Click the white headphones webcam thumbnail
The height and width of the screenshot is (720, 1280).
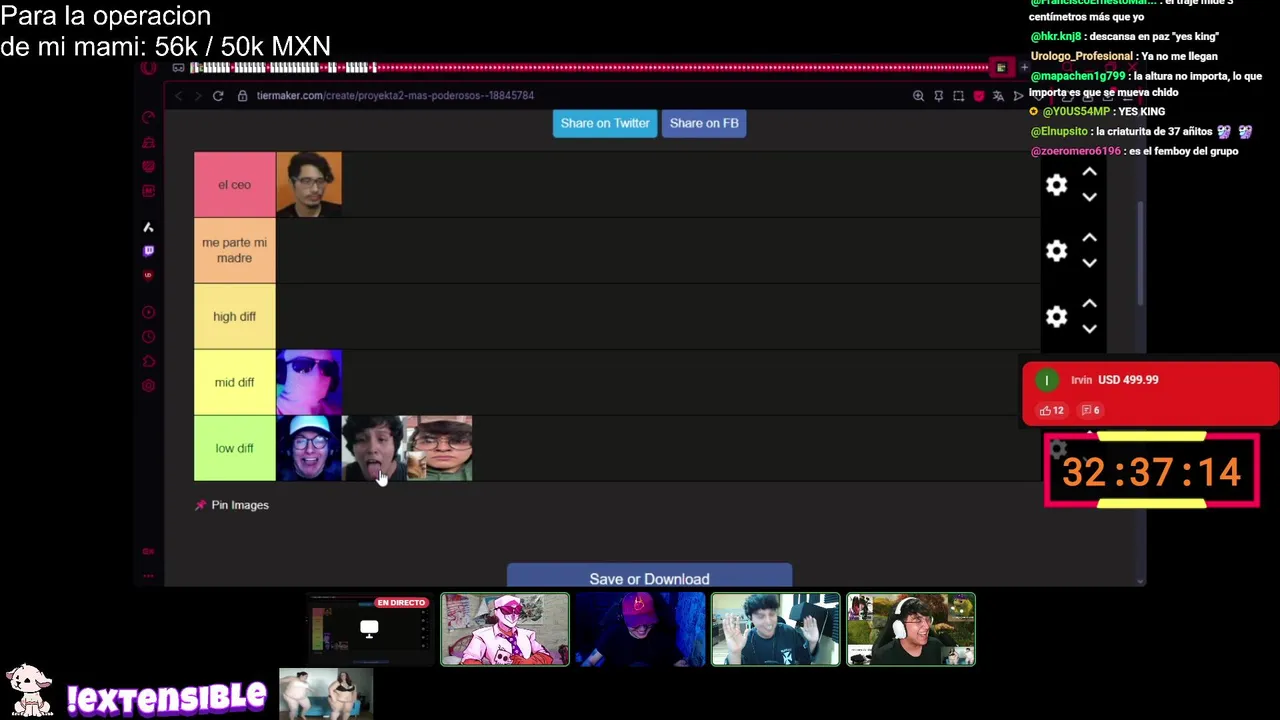911,630
